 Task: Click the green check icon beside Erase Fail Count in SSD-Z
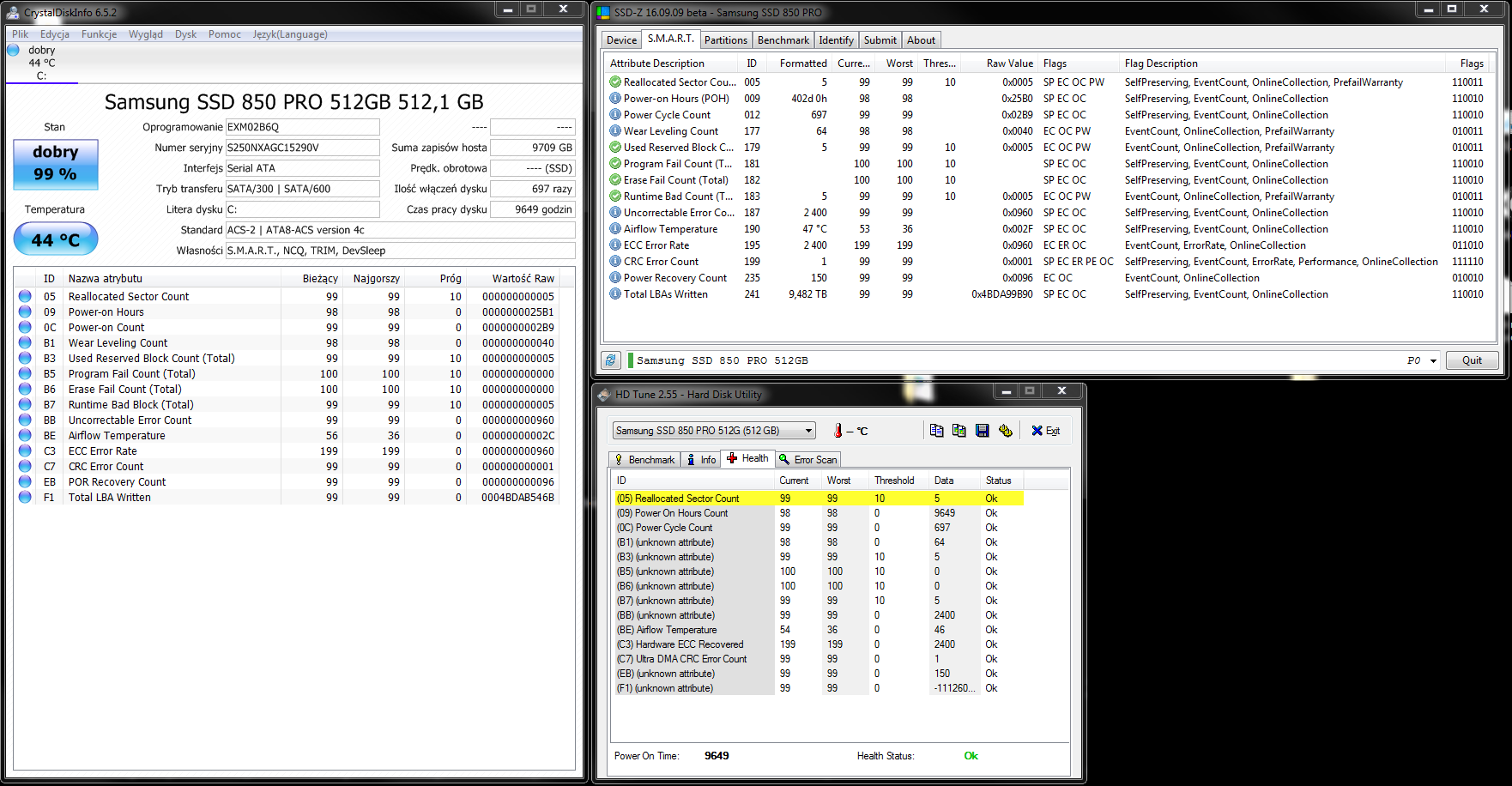pos(615,179)
